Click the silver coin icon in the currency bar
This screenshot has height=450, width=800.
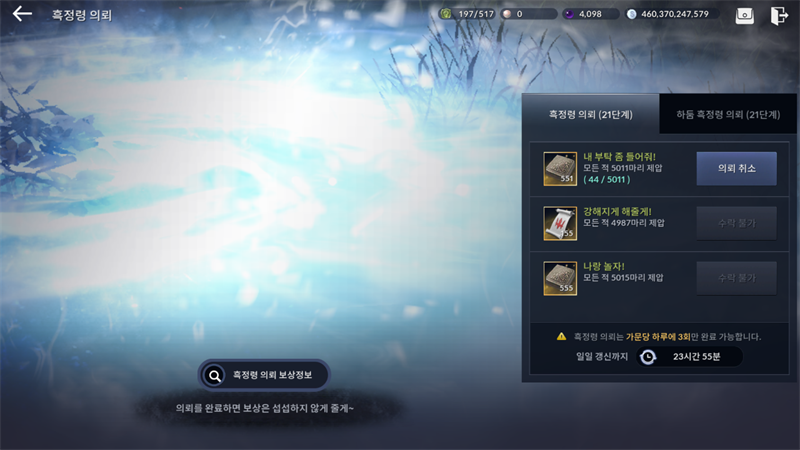pyautogui.click(x=632, y=14)
